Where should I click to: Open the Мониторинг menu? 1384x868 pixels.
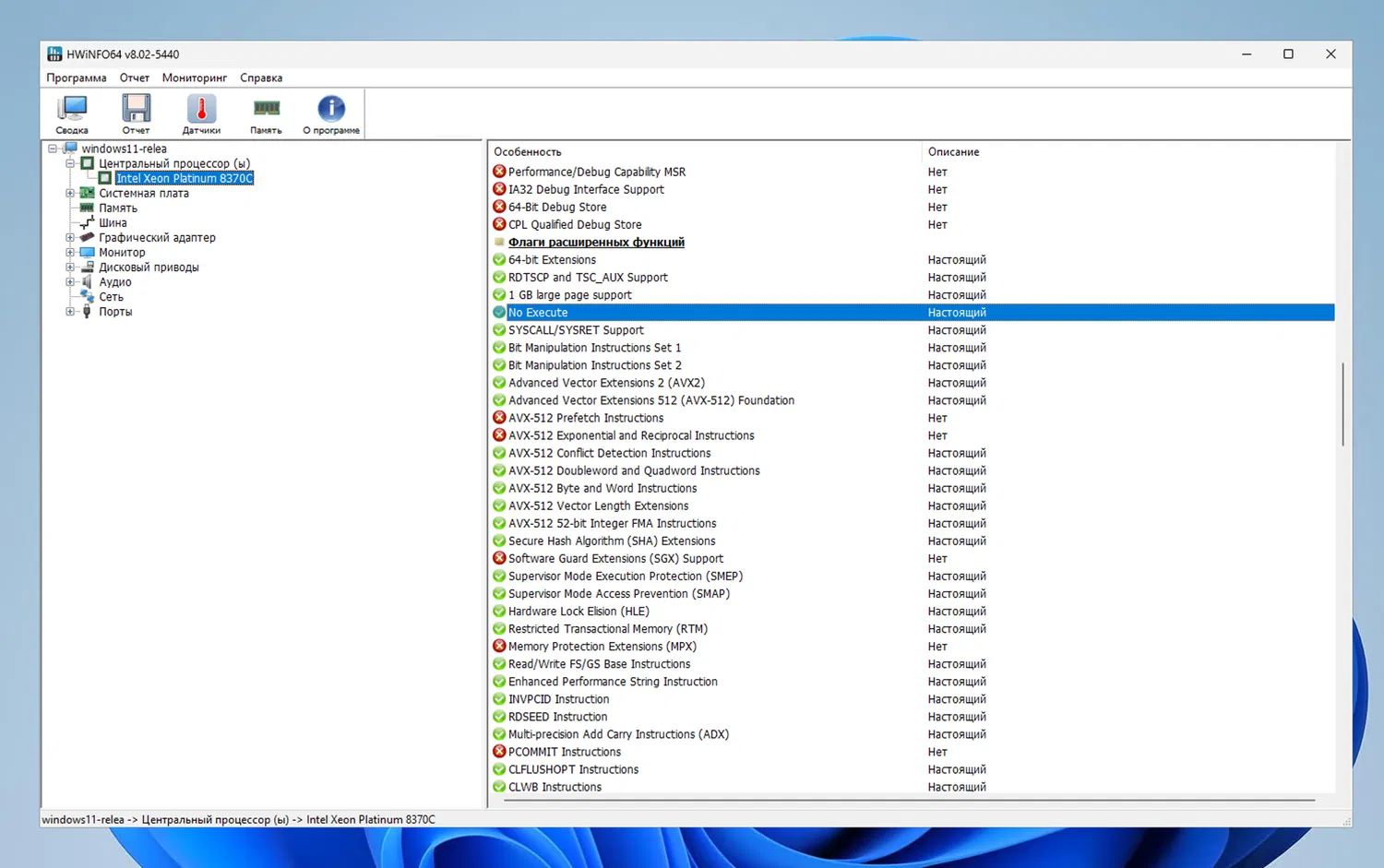pos(194,78)
